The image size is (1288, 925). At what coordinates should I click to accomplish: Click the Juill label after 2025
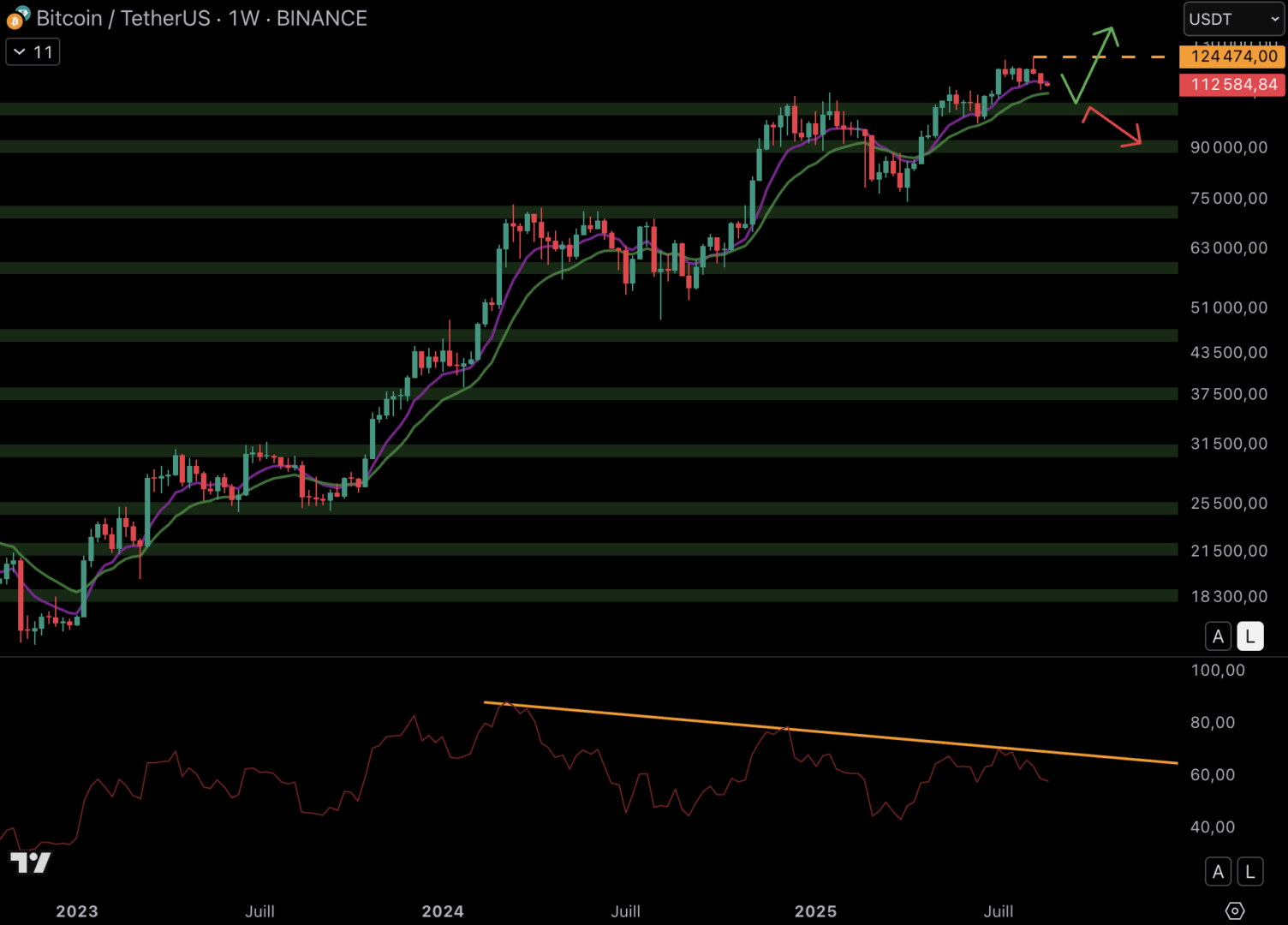tap(999, 911)
